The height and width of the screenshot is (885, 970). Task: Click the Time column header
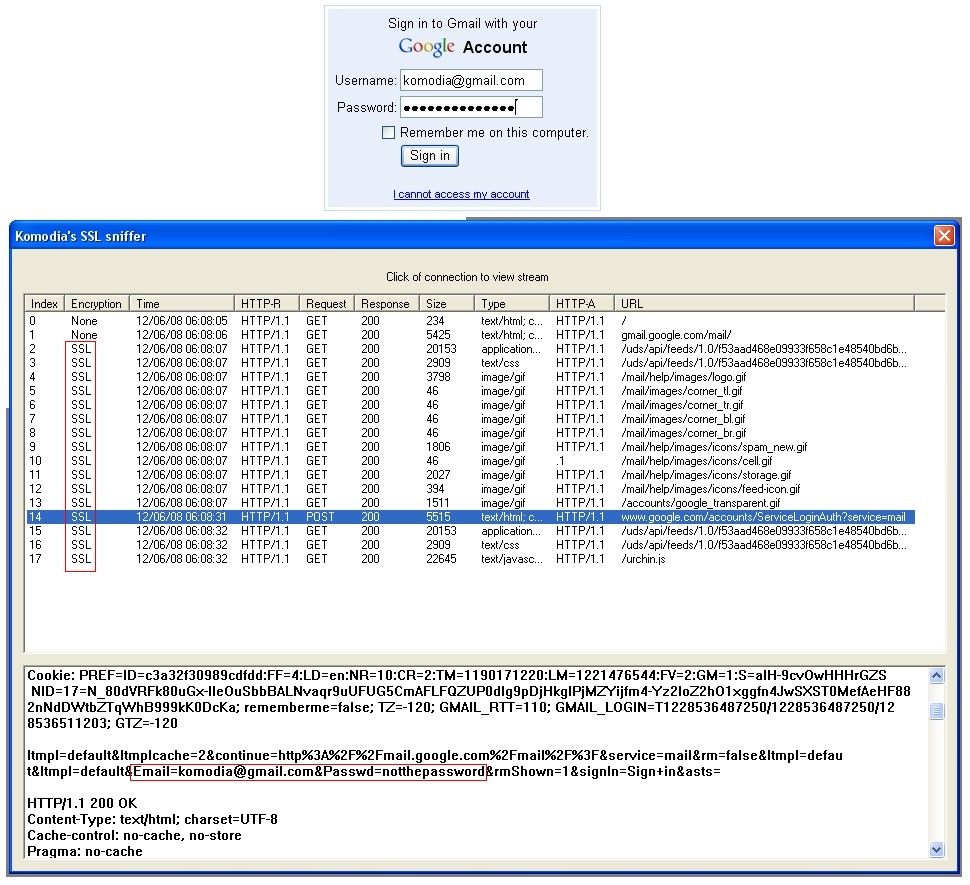tap(180, 304)
